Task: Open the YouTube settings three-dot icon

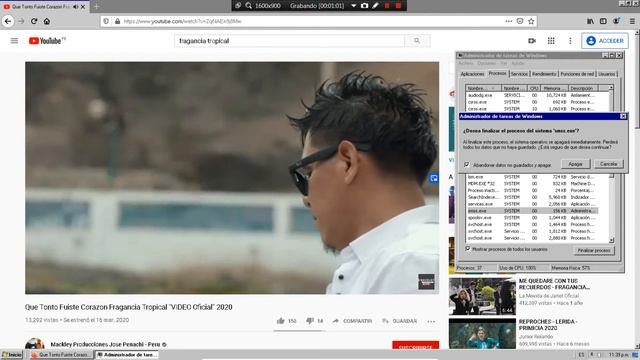Action: [570, 41]
